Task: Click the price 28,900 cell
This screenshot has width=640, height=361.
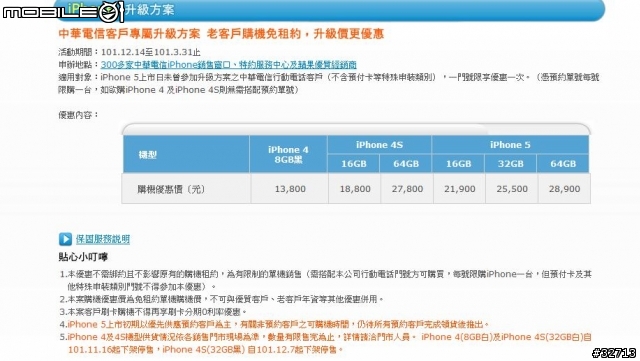Action: tap(564, 189)
